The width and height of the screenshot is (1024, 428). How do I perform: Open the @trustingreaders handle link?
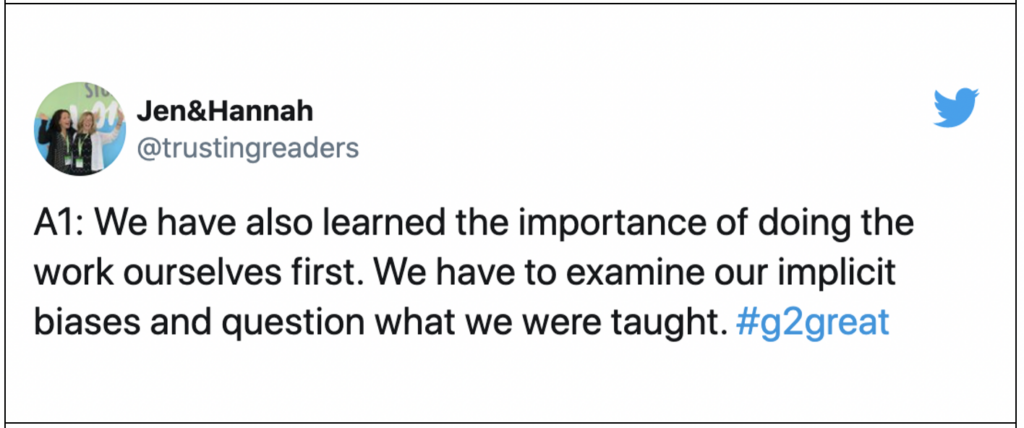click(248, 149)
